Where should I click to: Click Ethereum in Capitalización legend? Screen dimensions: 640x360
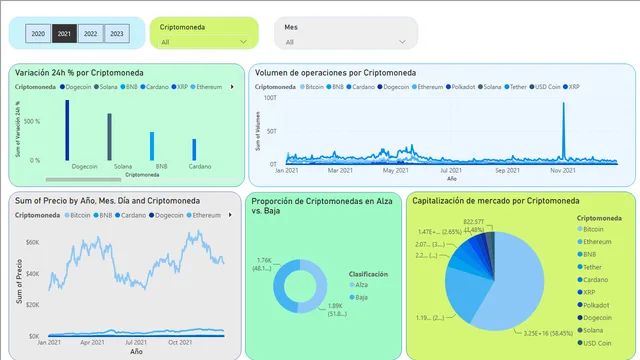click(x=594, y=242)
